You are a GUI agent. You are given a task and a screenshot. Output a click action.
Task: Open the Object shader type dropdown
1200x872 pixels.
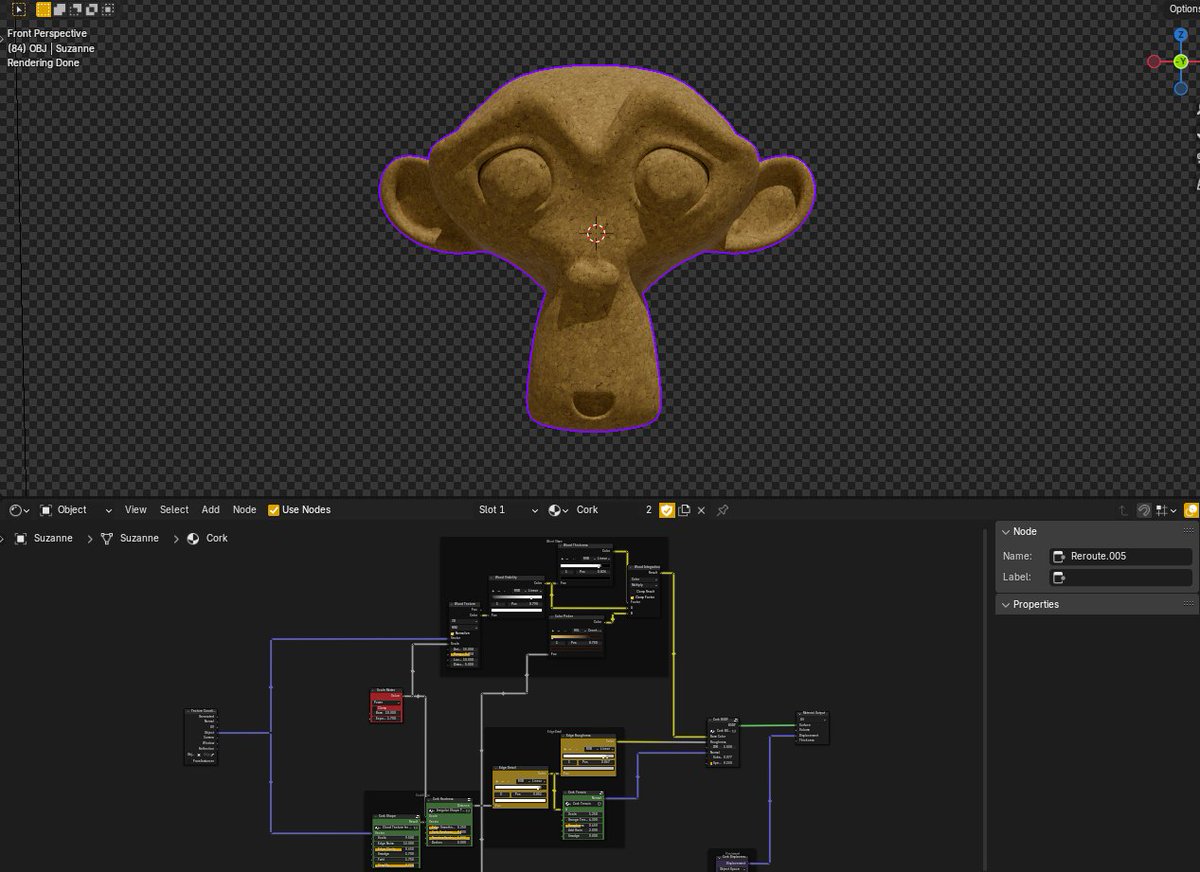click(x=76, y=510)
